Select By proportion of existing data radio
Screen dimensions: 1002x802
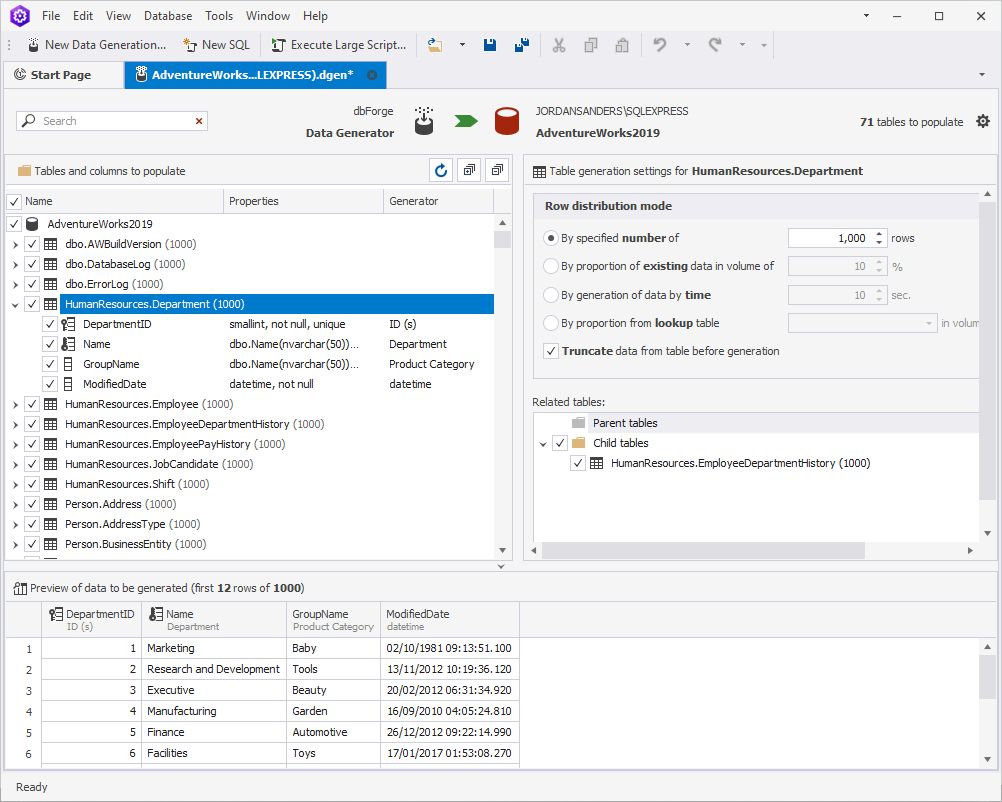pos(550,266)
